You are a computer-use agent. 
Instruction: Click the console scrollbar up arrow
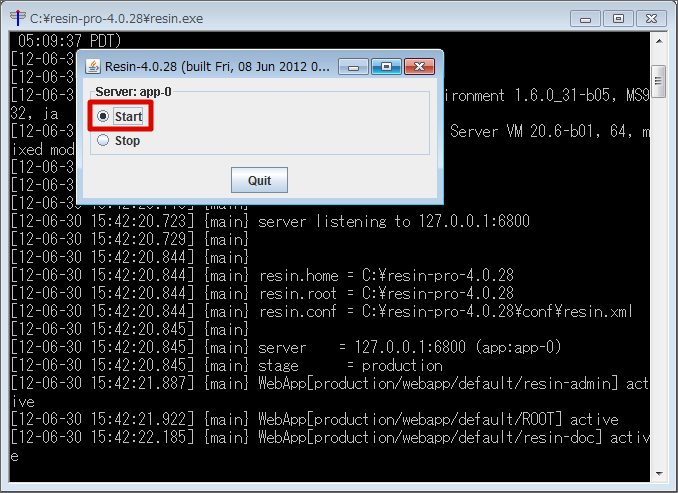(x=659, y=41)
